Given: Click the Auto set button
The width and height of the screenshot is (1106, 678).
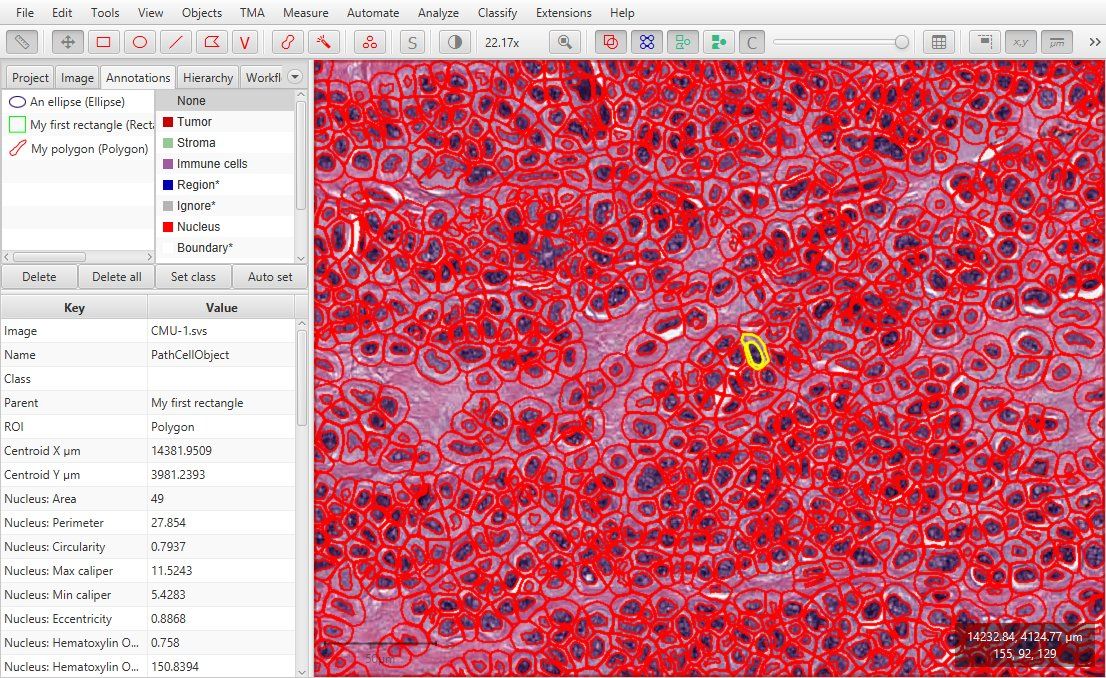Looking at the screenshot, I should click(x=270, y=276).
